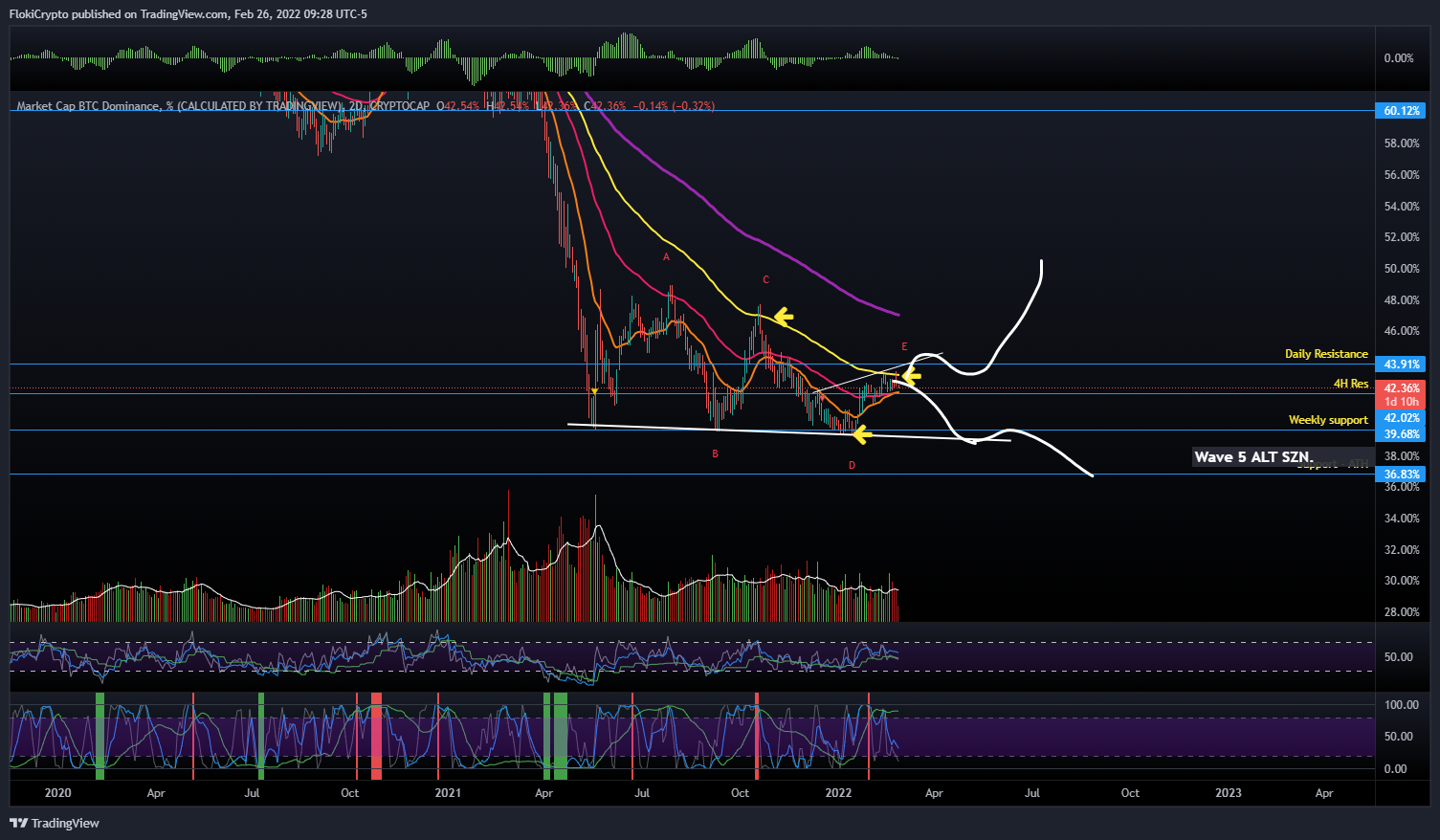Click 2023 on the time axis

[1229, 793]
